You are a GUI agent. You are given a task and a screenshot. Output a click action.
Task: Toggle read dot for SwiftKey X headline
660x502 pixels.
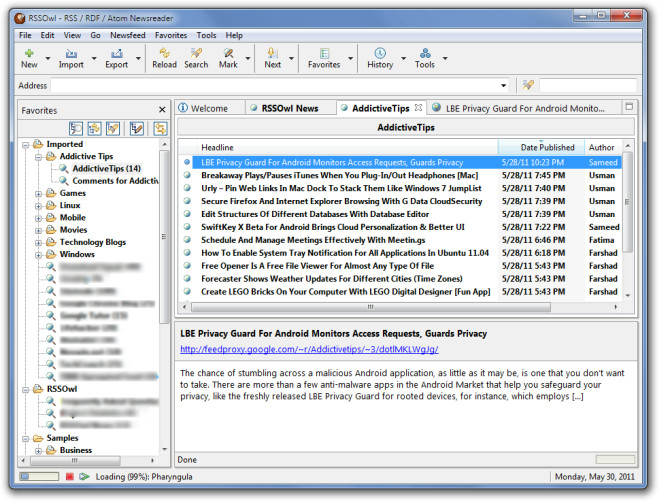tap(187, 226)
